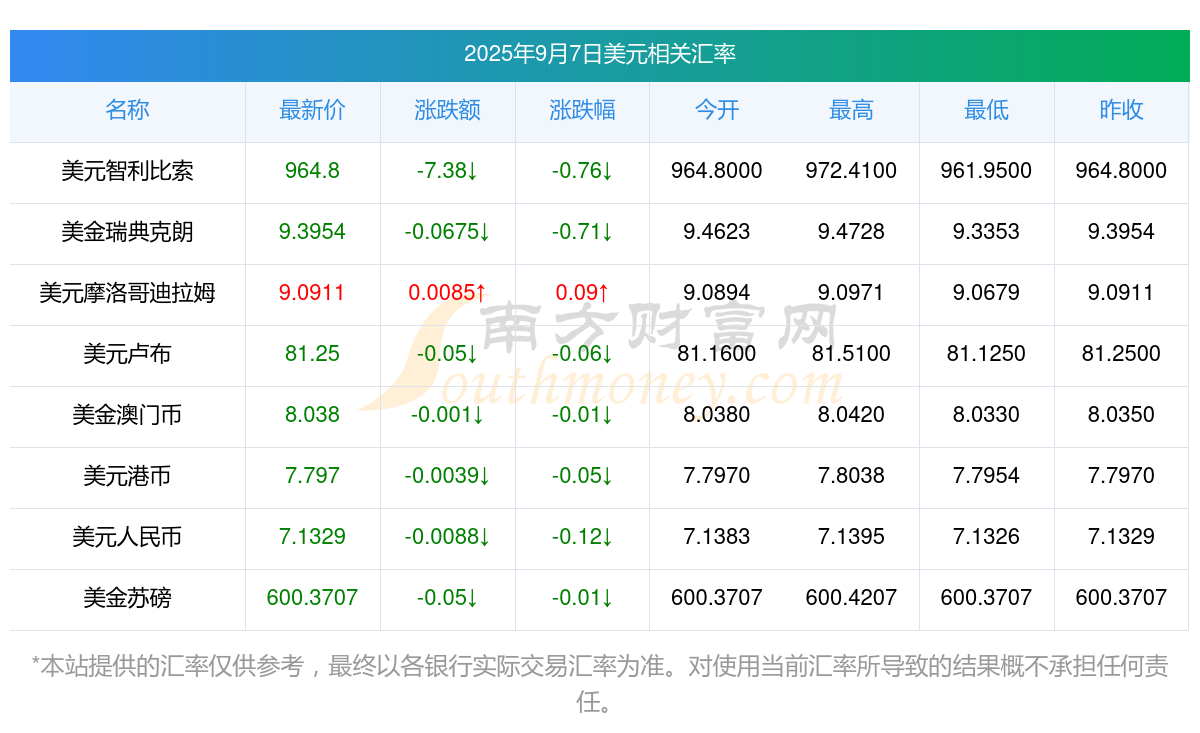Click highest value 9.4728

tap(851, 232)
